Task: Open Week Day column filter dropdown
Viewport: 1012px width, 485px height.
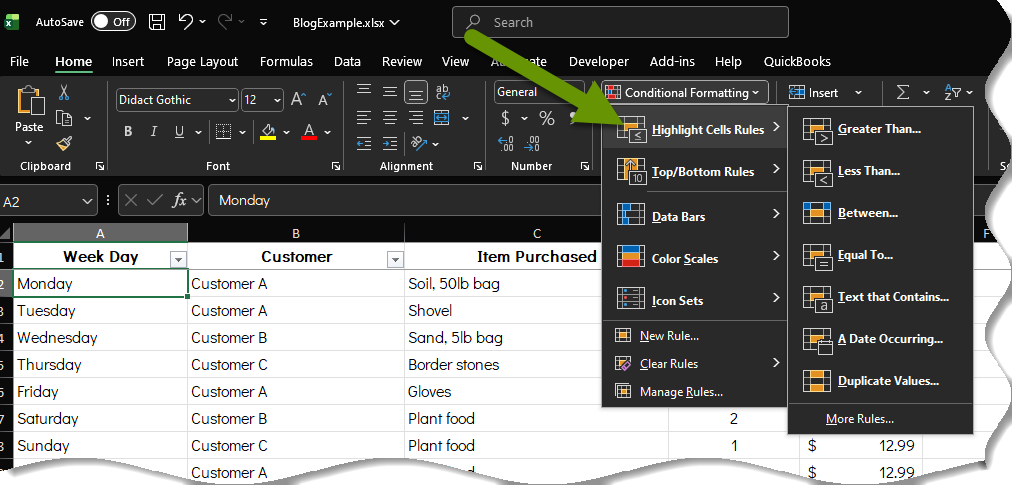Action: (x=178, y=259)
